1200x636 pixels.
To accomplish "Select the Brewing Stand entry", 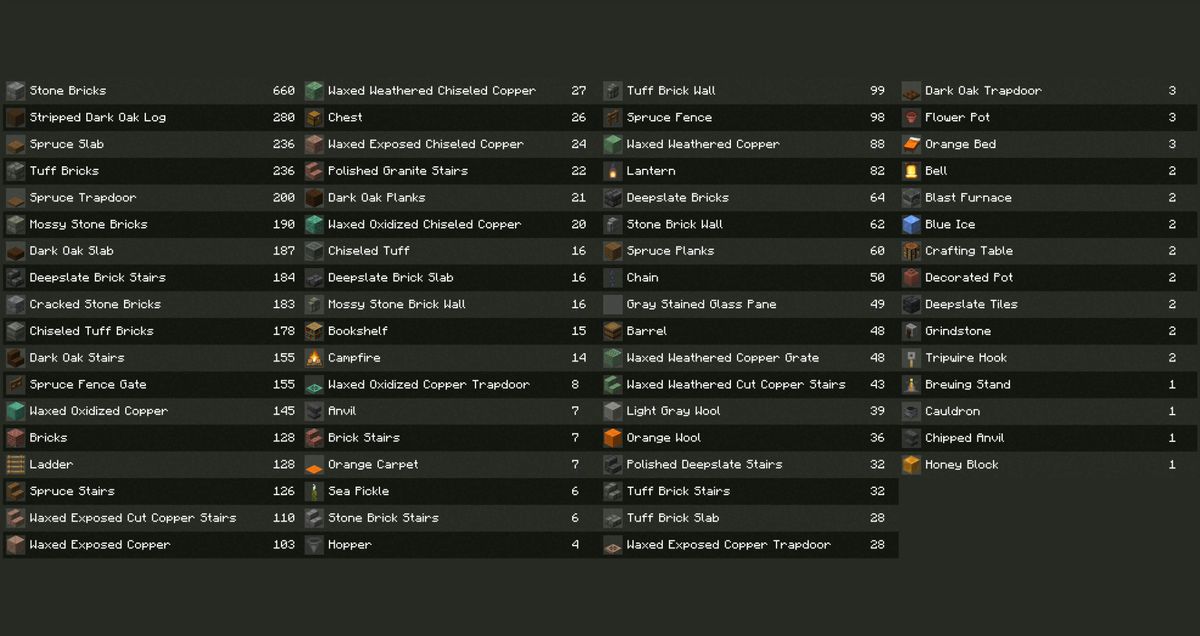I will [1047, 384].
